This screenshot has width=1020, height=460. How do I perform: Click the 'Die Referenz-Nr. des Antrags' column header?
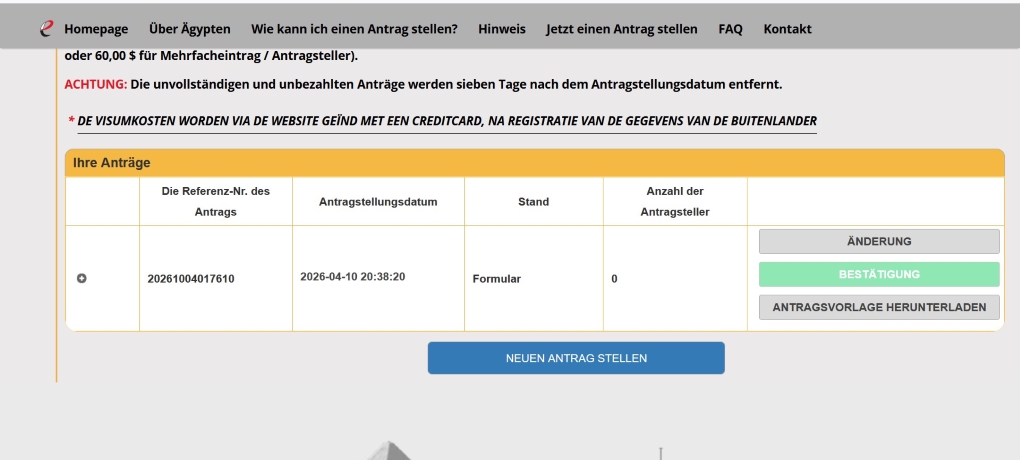click(x=215, y=201)
